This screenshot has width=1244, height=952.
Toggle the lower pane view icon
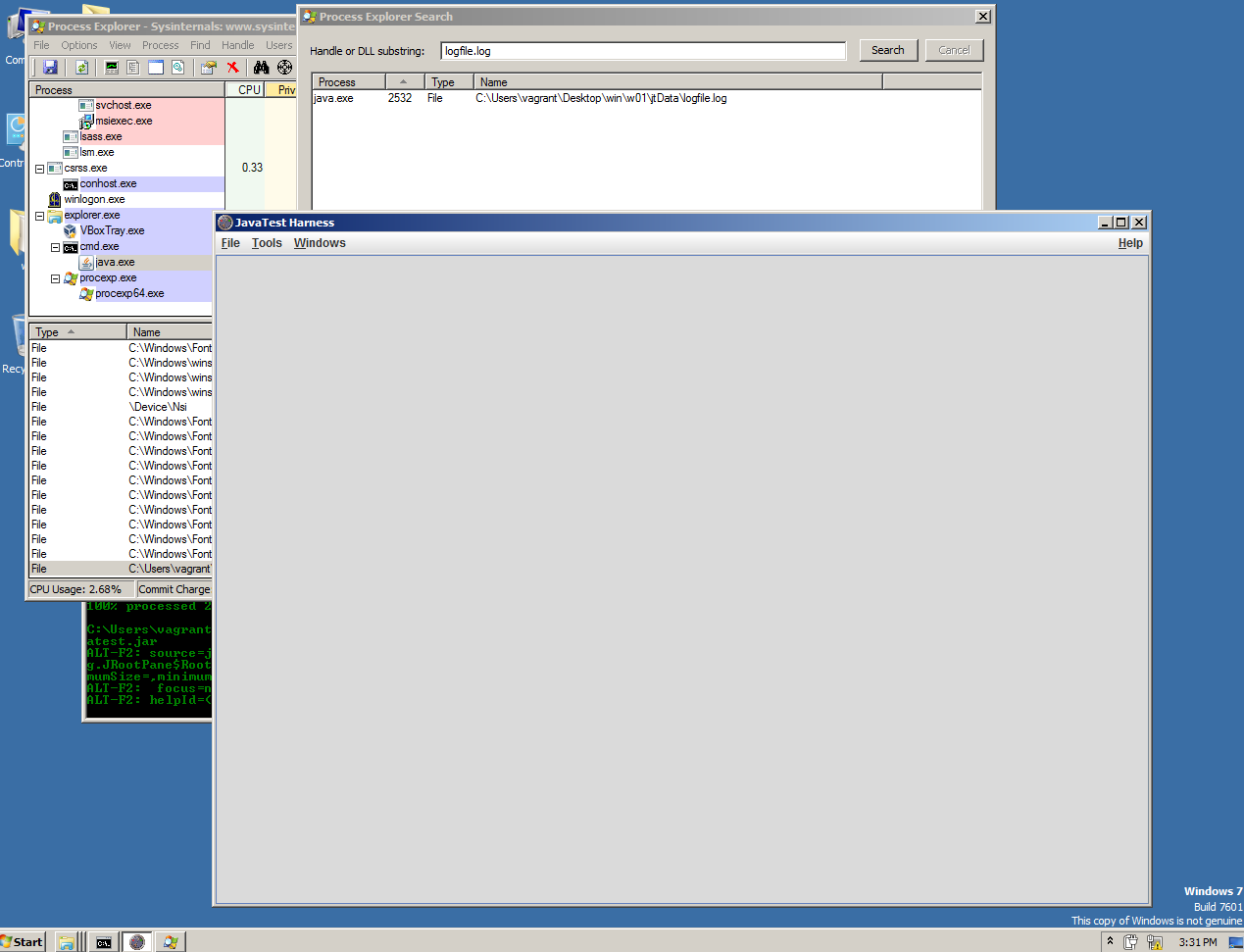click(x=156, y=68)
